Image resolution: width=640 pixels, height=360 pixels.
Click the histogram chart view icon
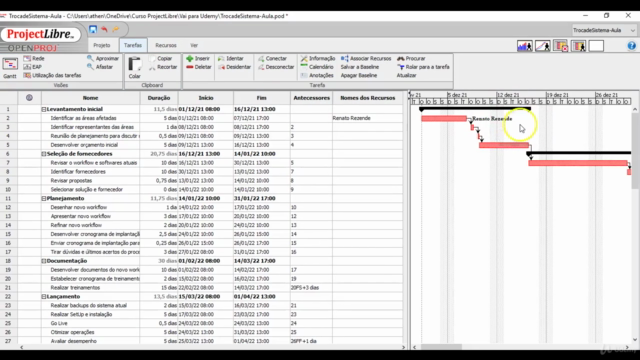click(524, 46)
